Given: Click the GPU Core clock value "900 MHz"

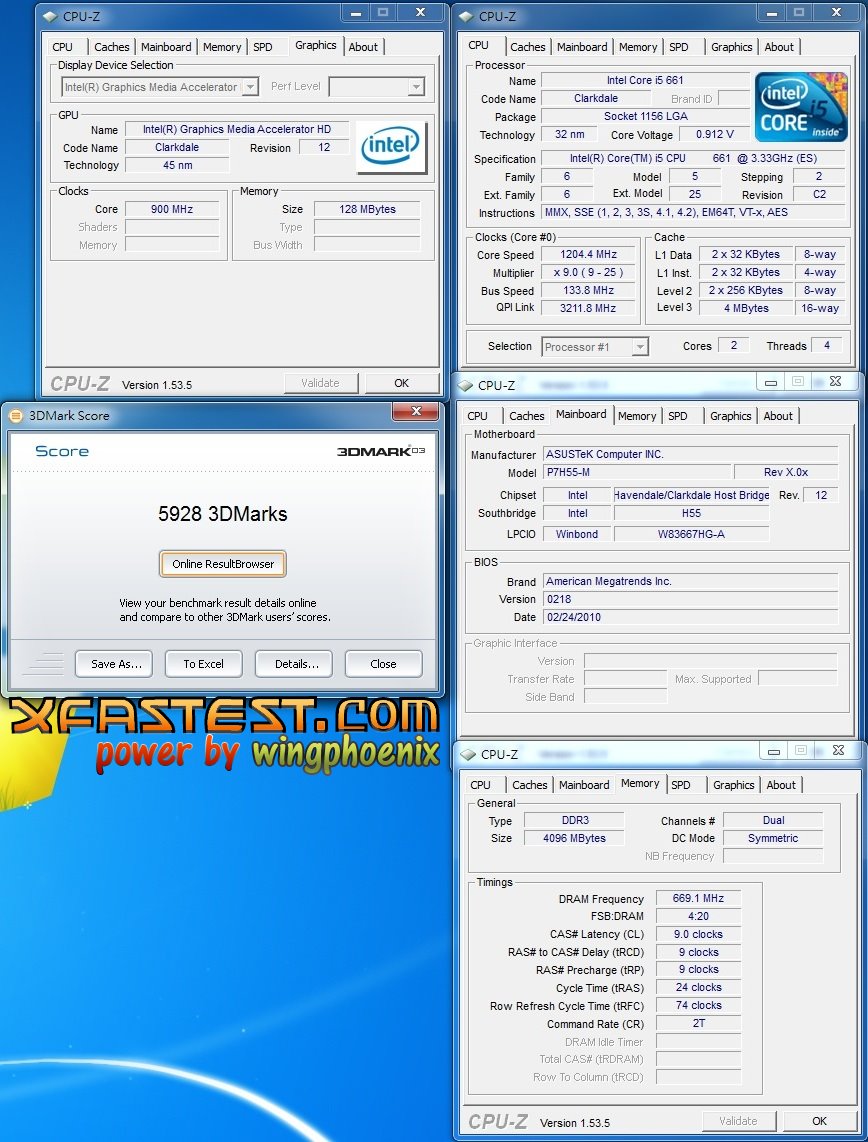Looking at the screenshot, I should 172,209.
